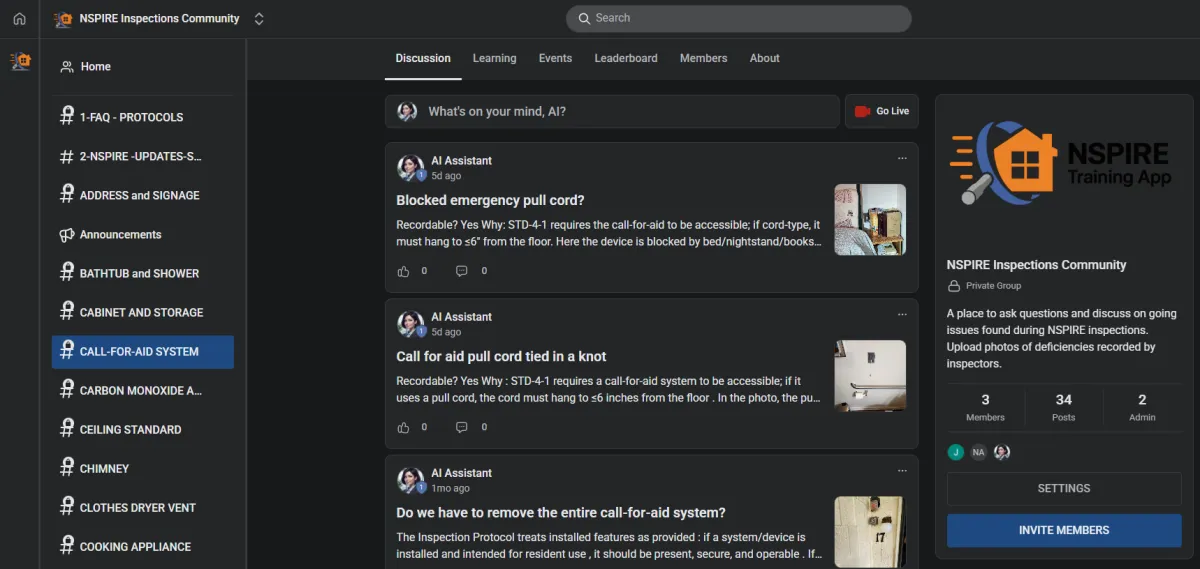
Task: Open the photo member avatar beside NA
Action: pyautogui.click(x=1001, y=452)
